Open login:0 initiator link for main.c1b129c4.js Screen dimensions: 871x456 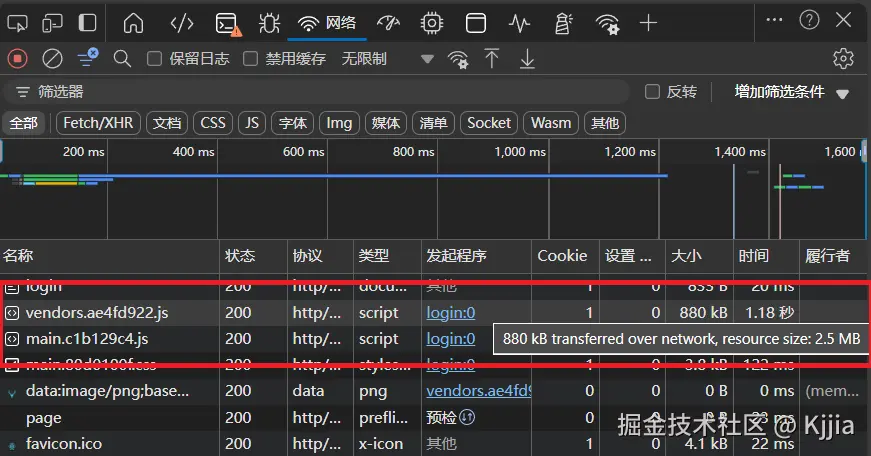tap(450, 339)
